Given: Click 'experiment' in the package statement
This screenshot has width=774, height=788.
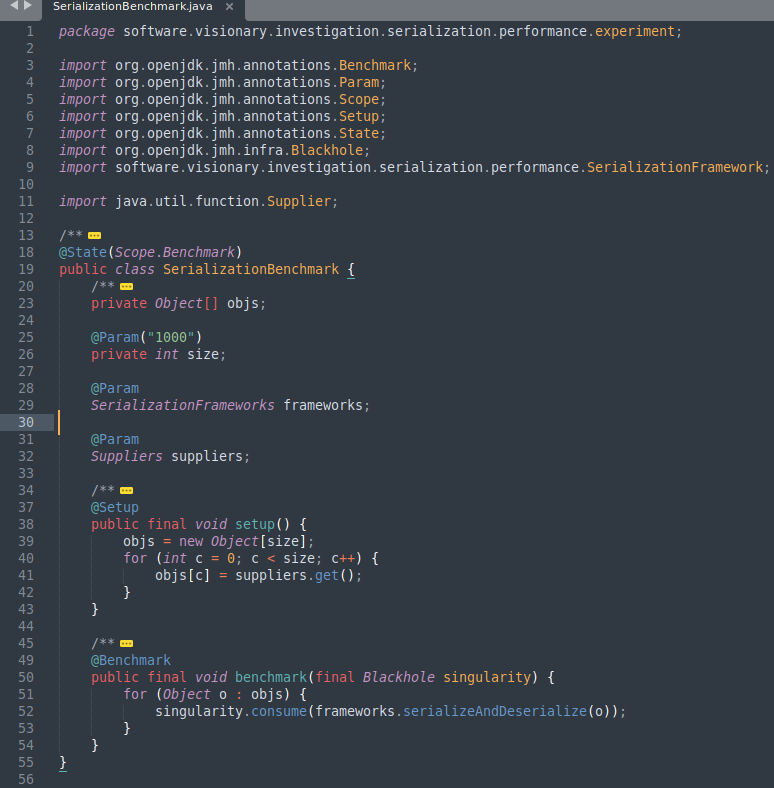Looking at the screenshot, I should (x=634, y=32).
